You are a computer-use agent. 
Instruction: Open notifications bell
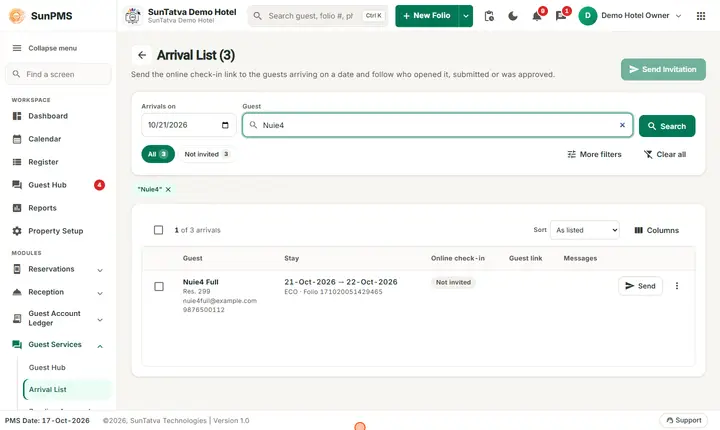click(x=536, y=16)
